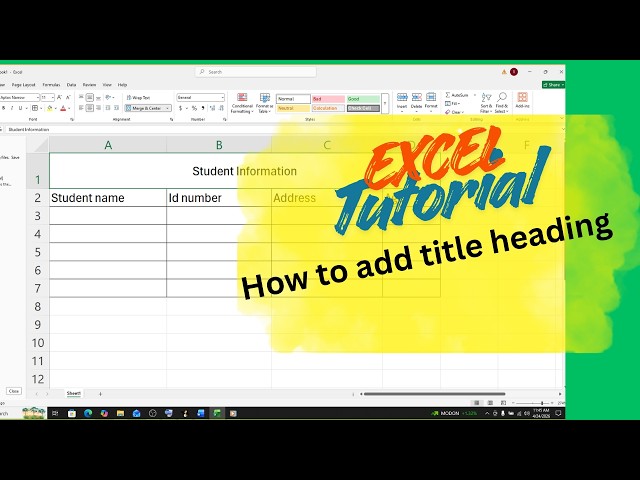Screen dimensions: 640x480
Task: Click the Borders icon
Action: pos(35,108)
